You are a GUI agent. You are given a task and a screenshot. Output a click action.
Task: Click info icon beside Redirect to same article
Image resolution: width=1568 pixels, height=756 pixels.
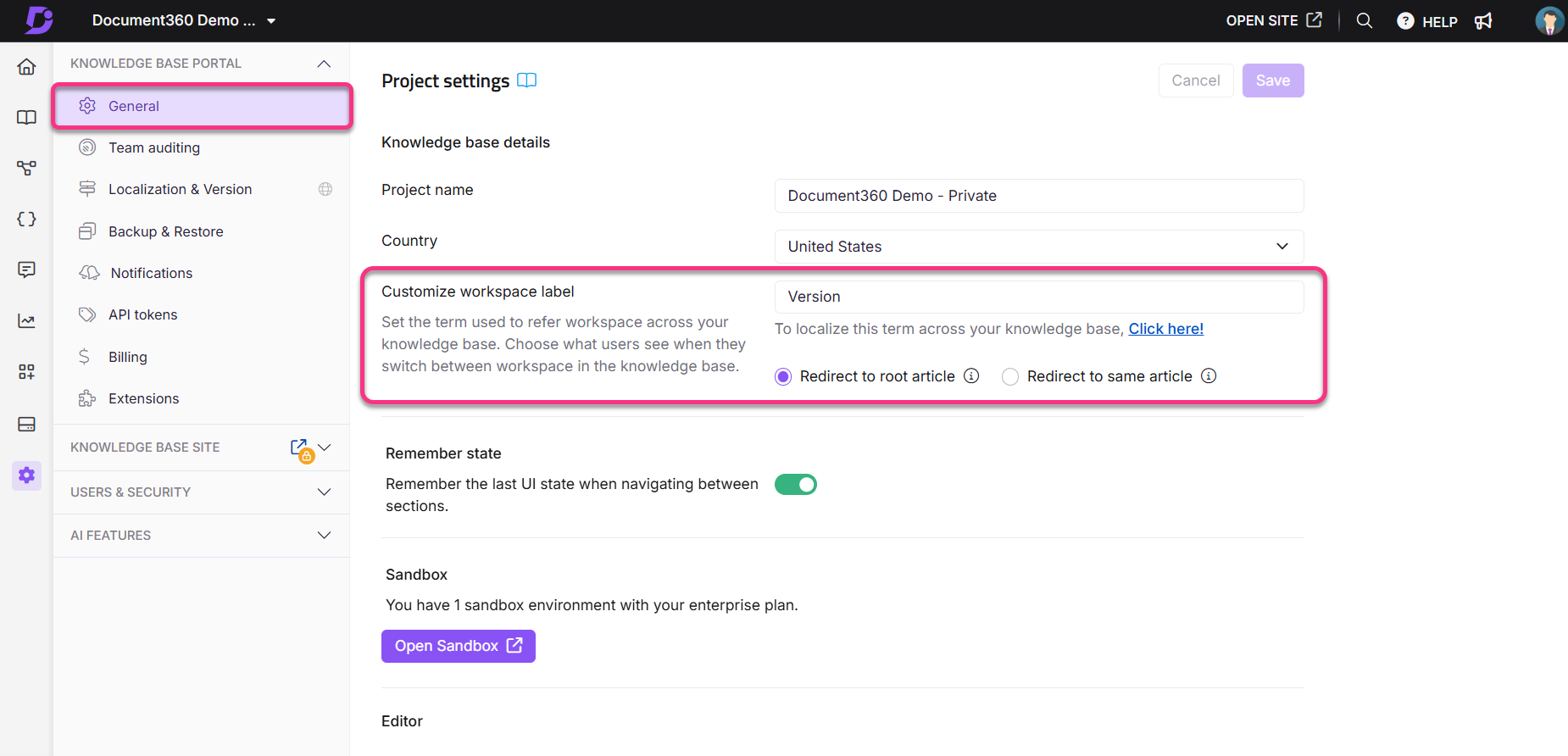(x=1209, y=375)
